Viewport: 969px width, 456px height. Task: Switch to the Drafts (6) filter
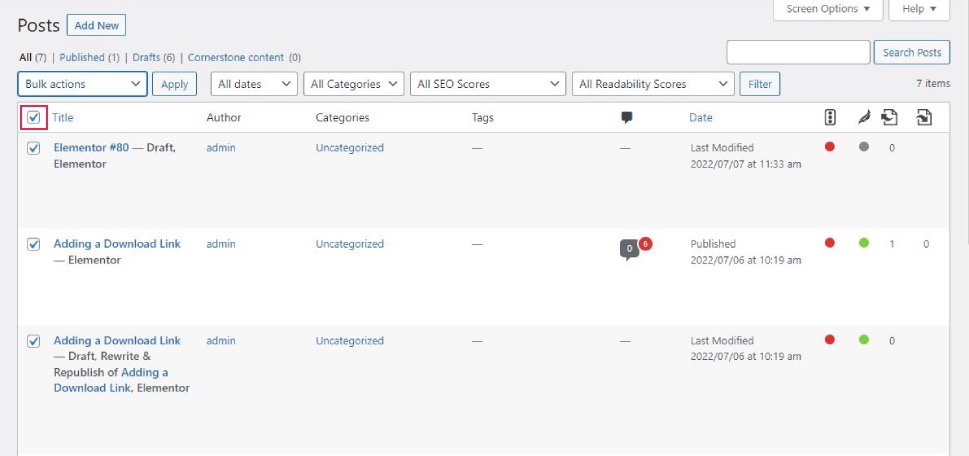click(153, 57)
